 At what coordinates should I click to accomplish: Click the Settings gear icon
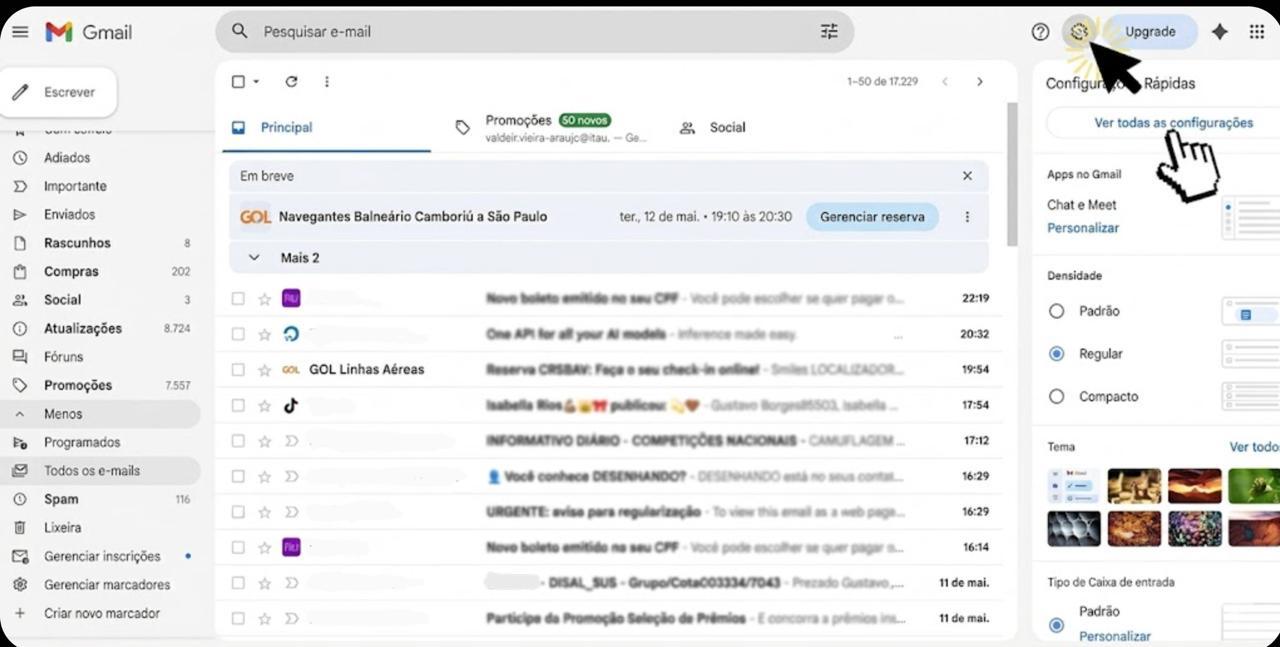coord(1079,32)
